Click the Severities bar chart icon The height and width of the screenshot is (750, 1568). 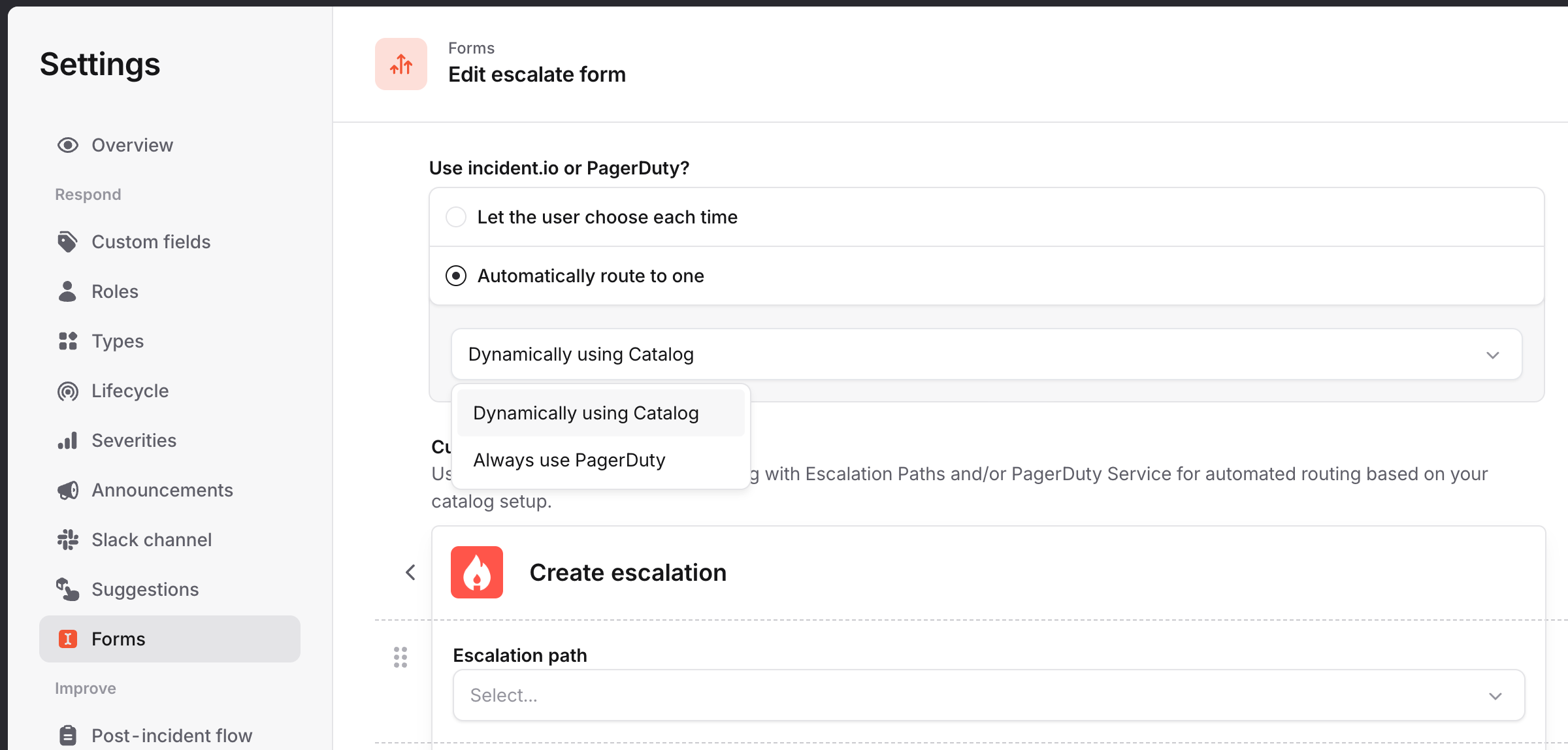(68, 440)
